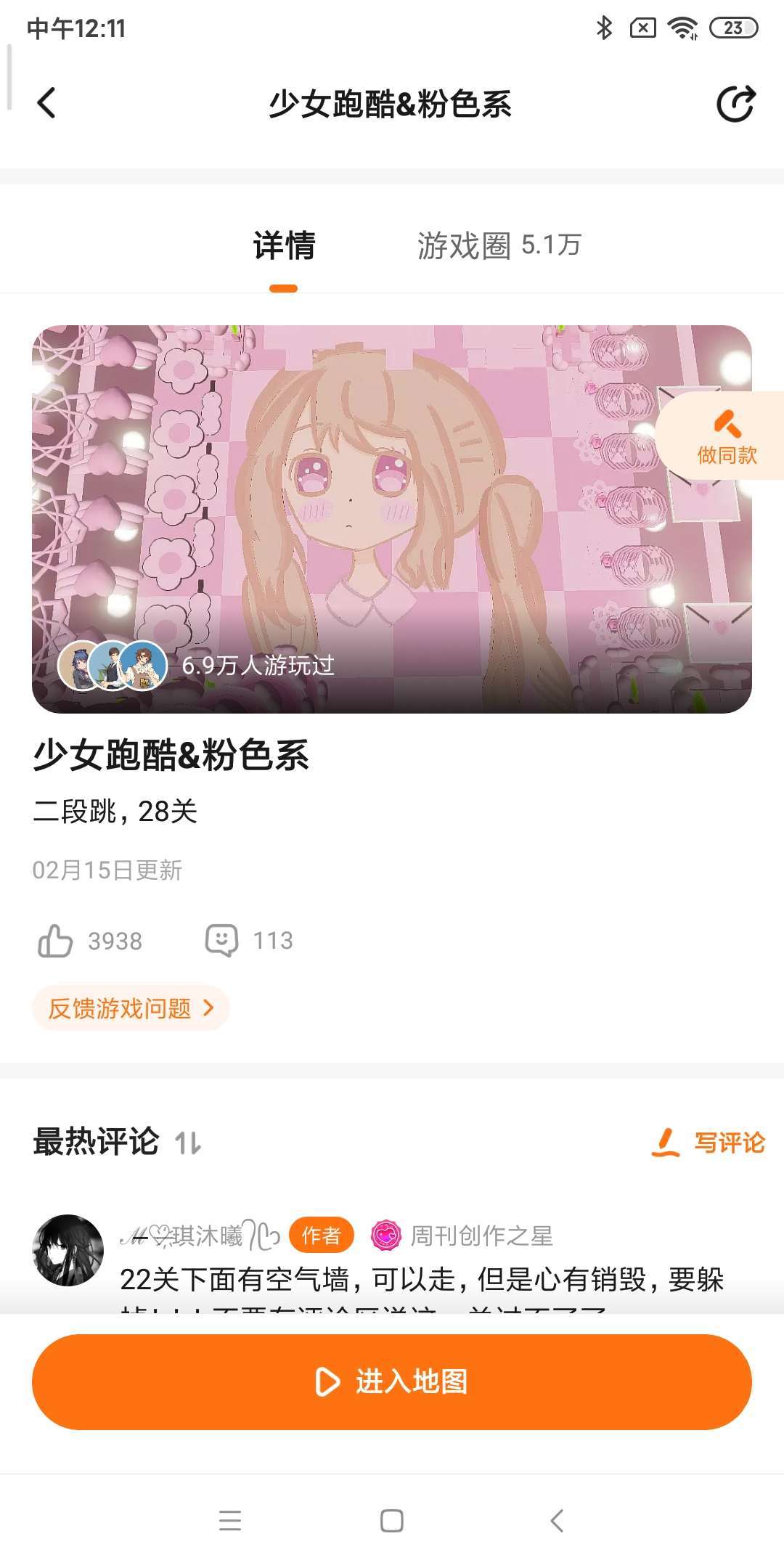Tap the Android home square button

(x=392, y=1521)
